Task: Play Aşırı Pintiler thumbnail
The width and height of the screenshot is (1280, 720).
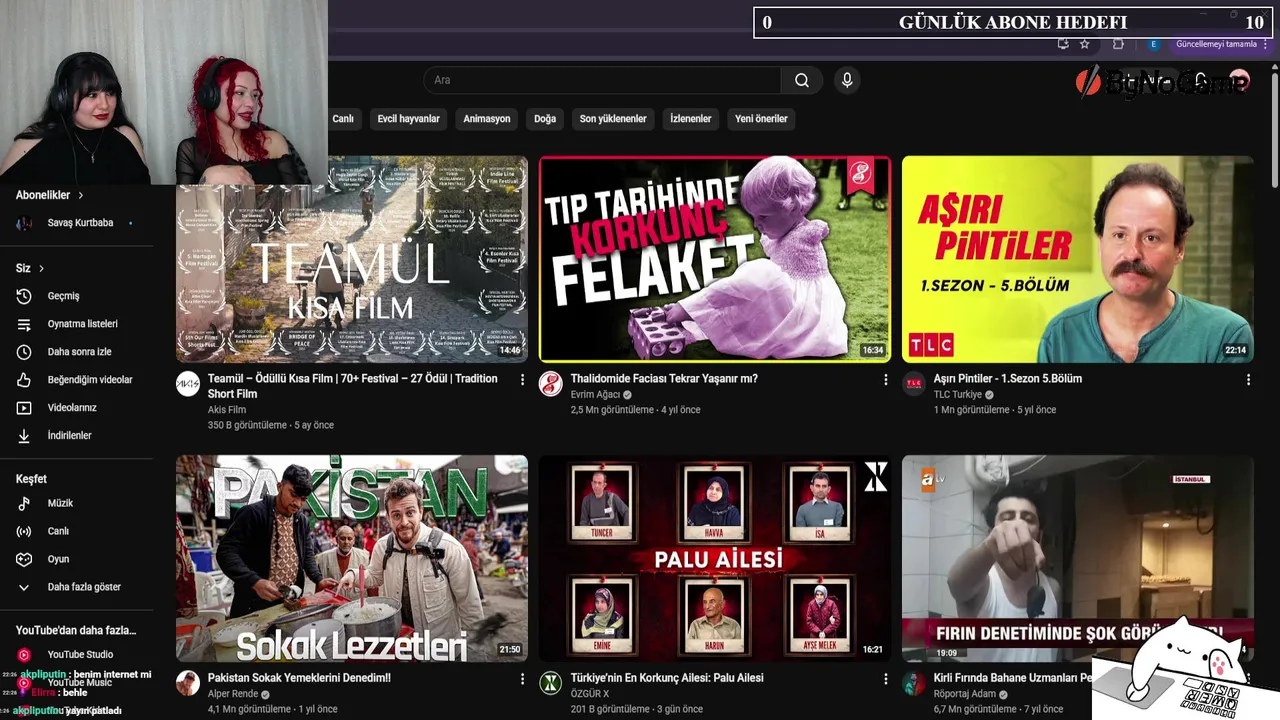Action: pyautogui.click(x=1077, y=259)
